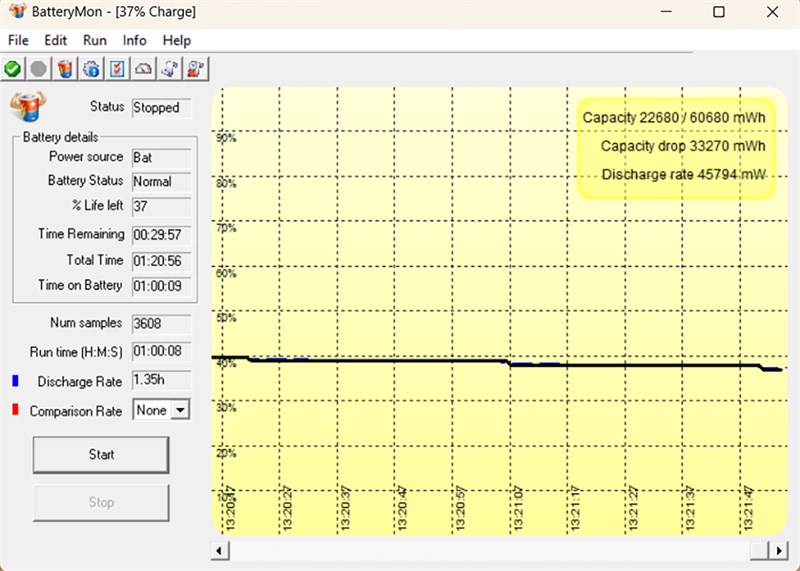Click the 90% axis label on graph
800x571 pixels.
pyautogui.click(x=226, y=138)
